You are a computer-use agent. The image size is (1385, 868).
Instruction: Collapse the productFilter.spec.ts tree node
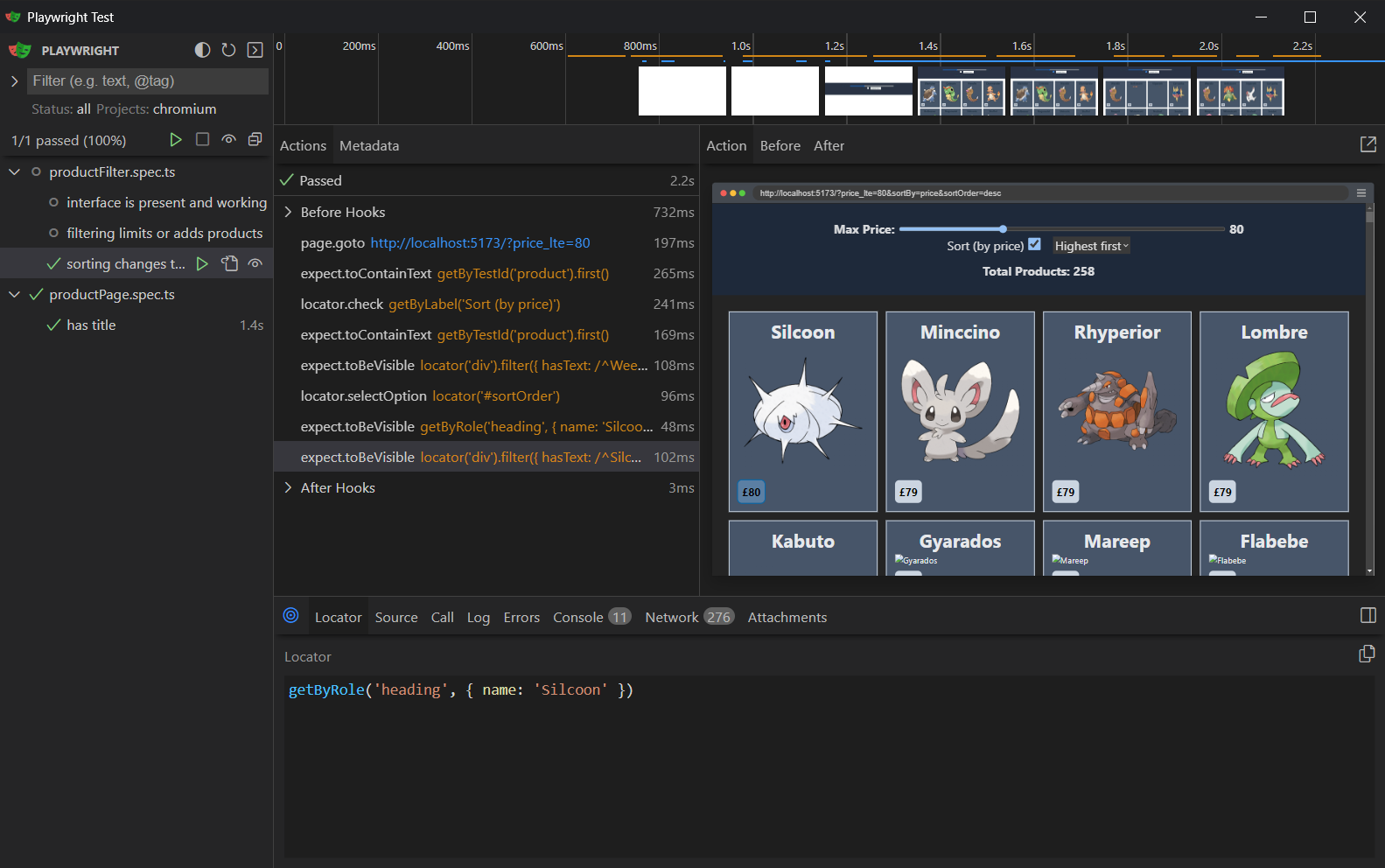[14, 171]
